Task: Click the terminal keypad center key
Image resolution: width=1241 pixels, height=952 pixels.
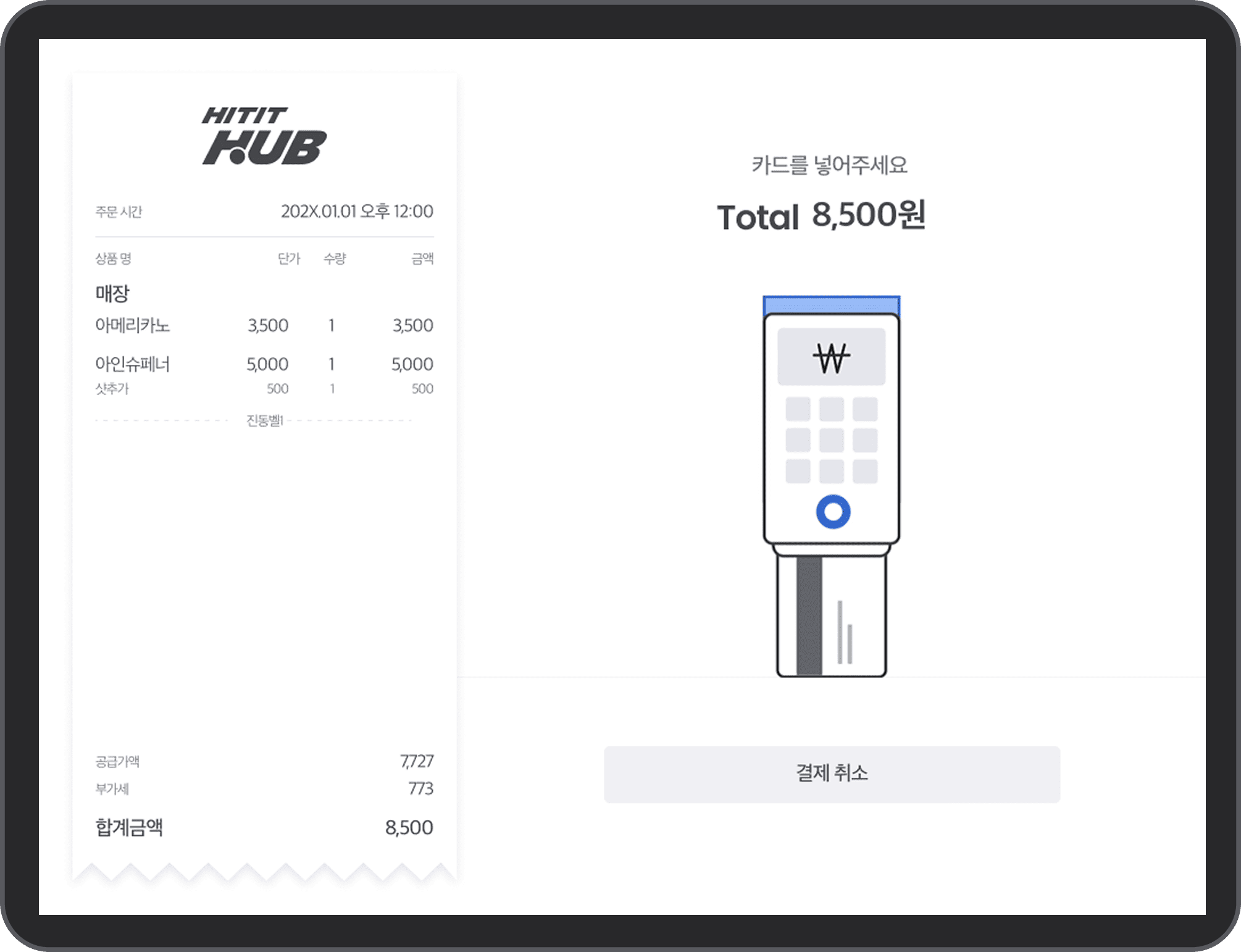Action: click(831, 440)
